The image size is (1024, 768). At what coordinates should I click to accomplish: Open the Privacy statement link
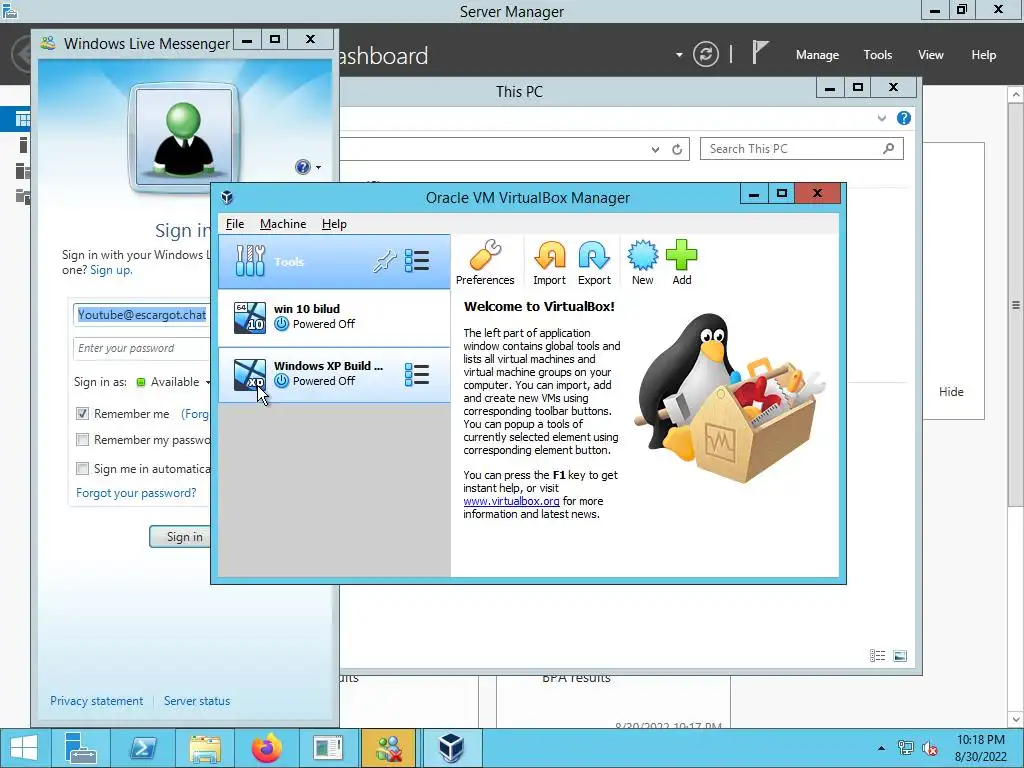[x=97, y=701]
